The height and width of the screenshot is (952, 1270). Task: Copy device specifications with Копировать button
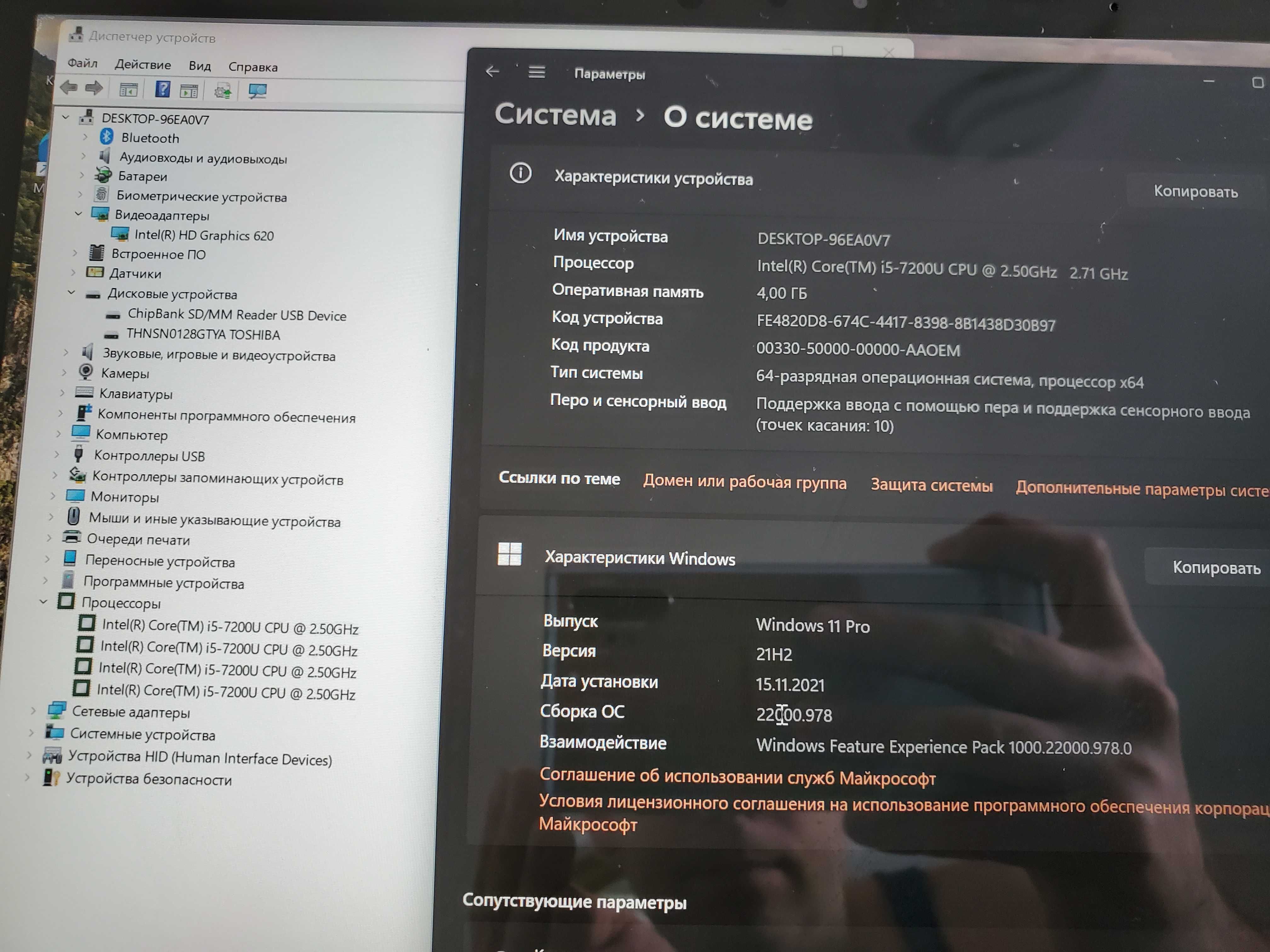[1195, 191]
